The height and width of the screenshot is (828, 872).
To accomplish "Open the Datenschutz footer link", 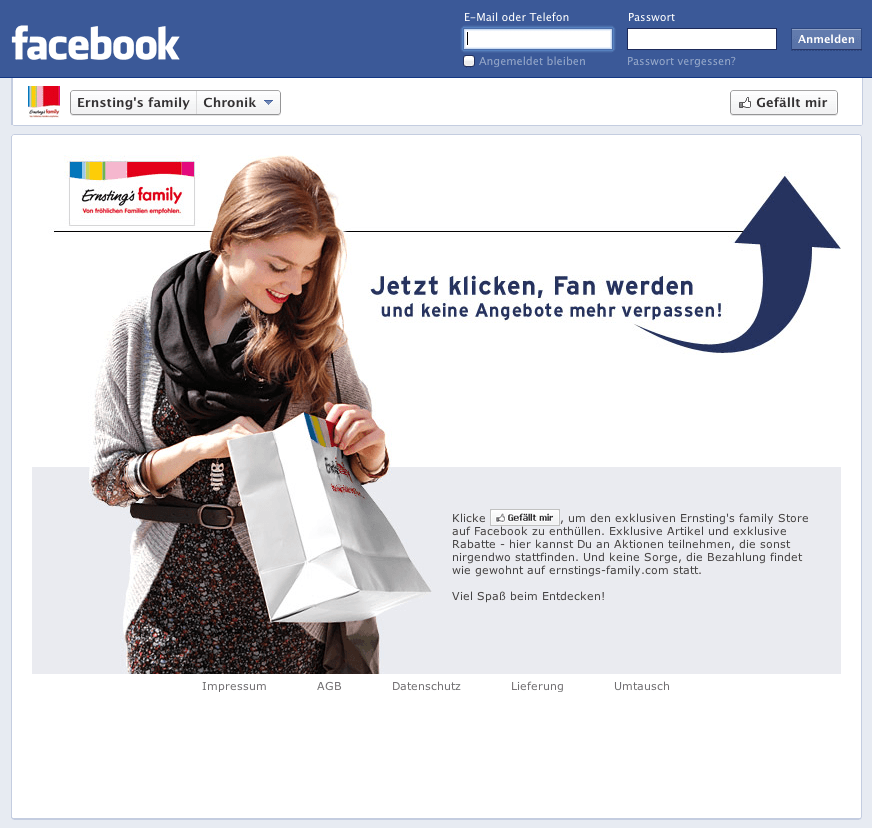I will pyautogui.click(x=427, y=686).
